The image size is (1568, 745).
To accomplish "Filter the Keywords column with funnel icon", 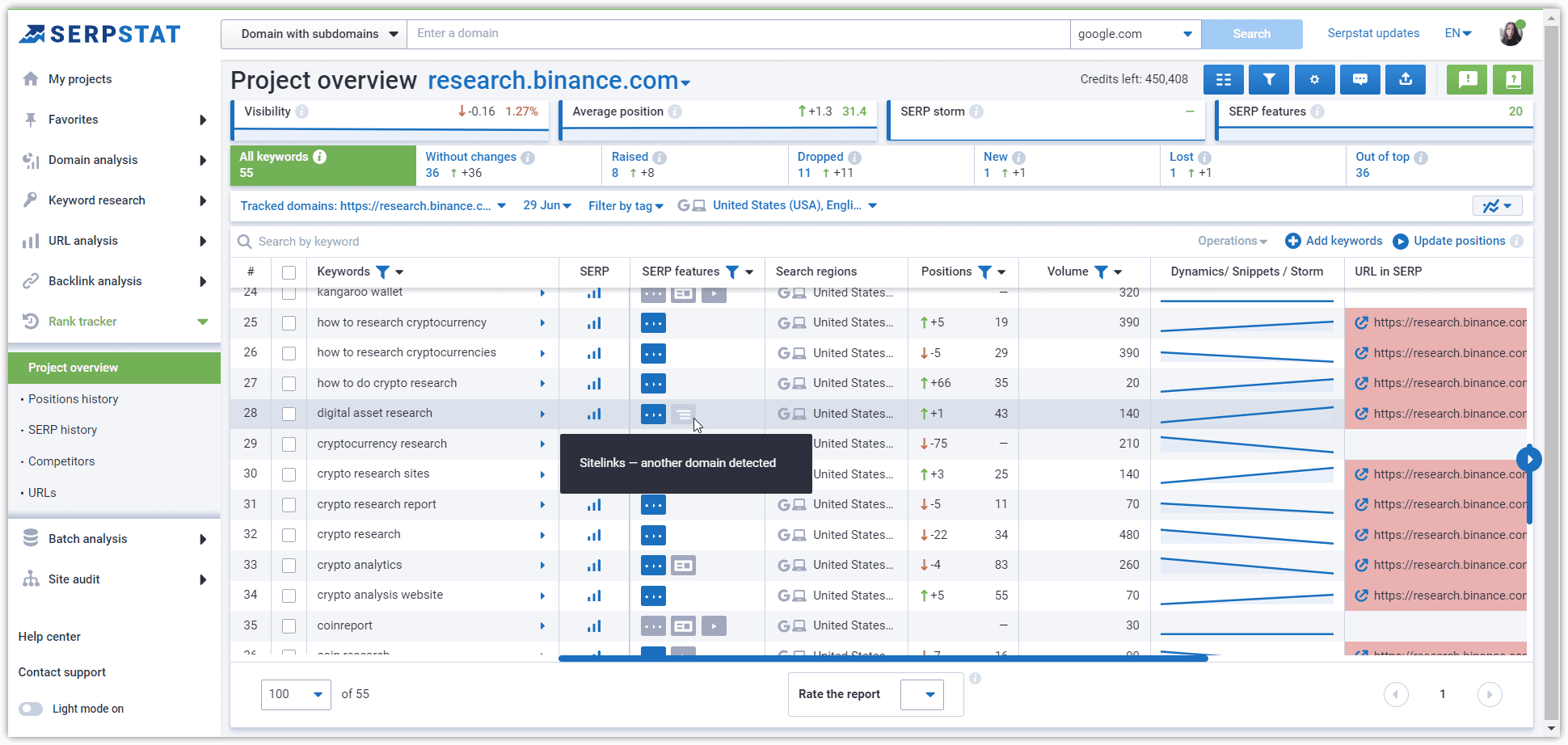I will tap(383, 272).
